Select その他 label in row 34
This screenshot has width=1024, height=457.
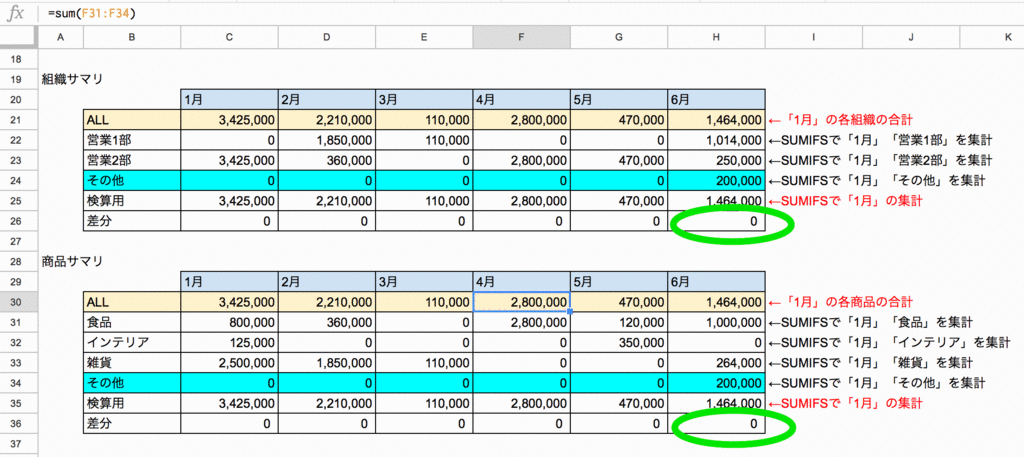(132, 383)
